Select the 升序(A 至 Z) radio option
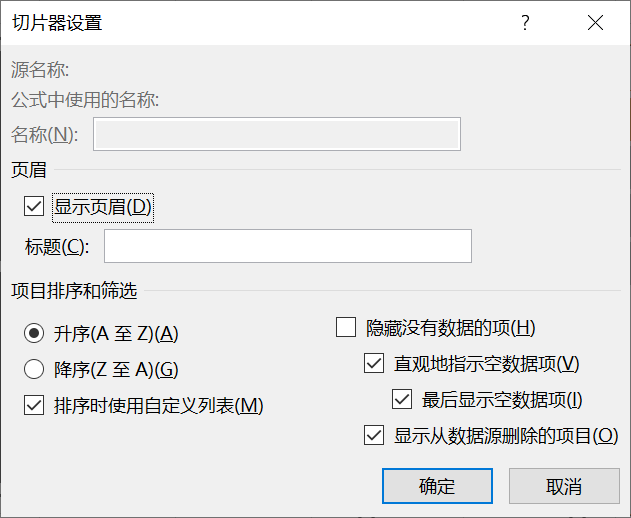 (34, 333)
